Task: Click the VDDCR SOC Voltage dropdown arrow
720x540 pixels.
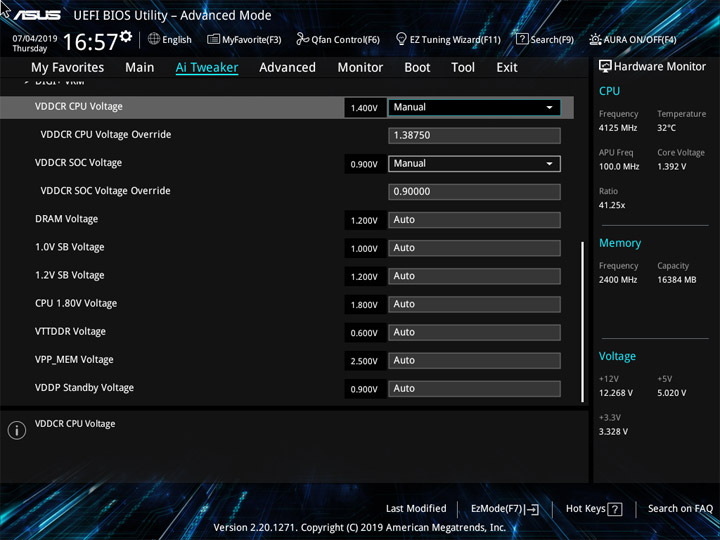Action: pyautogui.click(x=549, y=164)
